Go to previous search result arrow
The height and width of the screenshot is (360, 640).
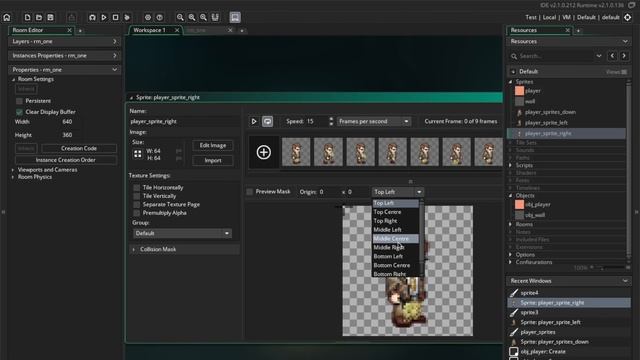[612, 56]
